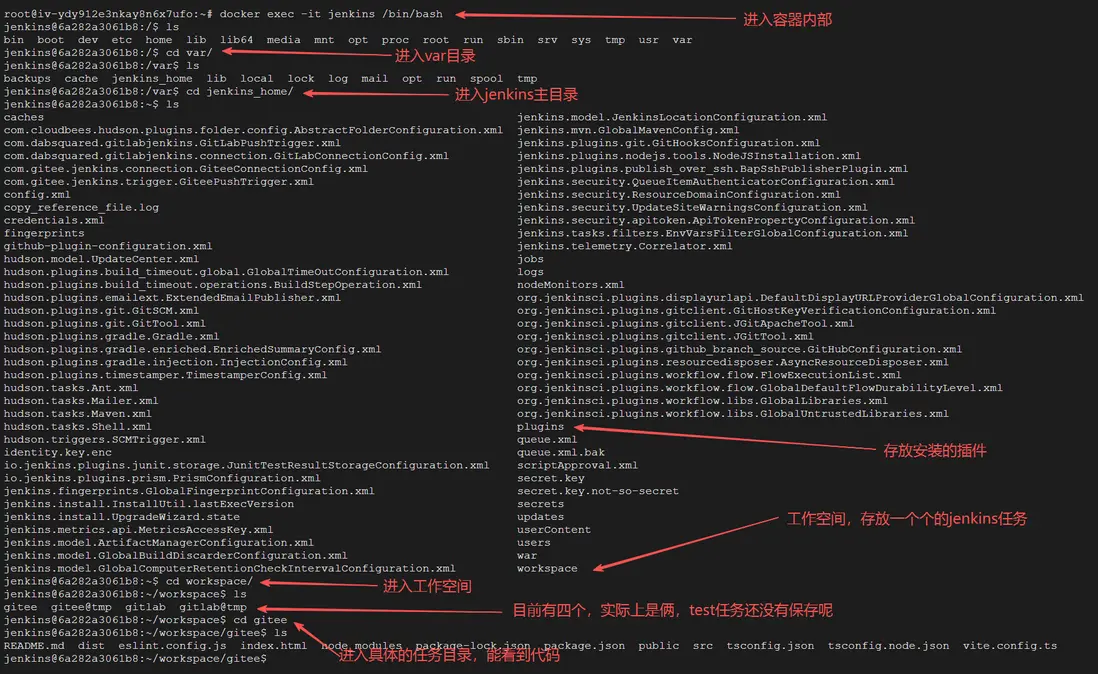This screenshot has width=1098, height=674.
Task: Click the 'cd jenkins_home/' command text
Action: [x=239, y=91]
